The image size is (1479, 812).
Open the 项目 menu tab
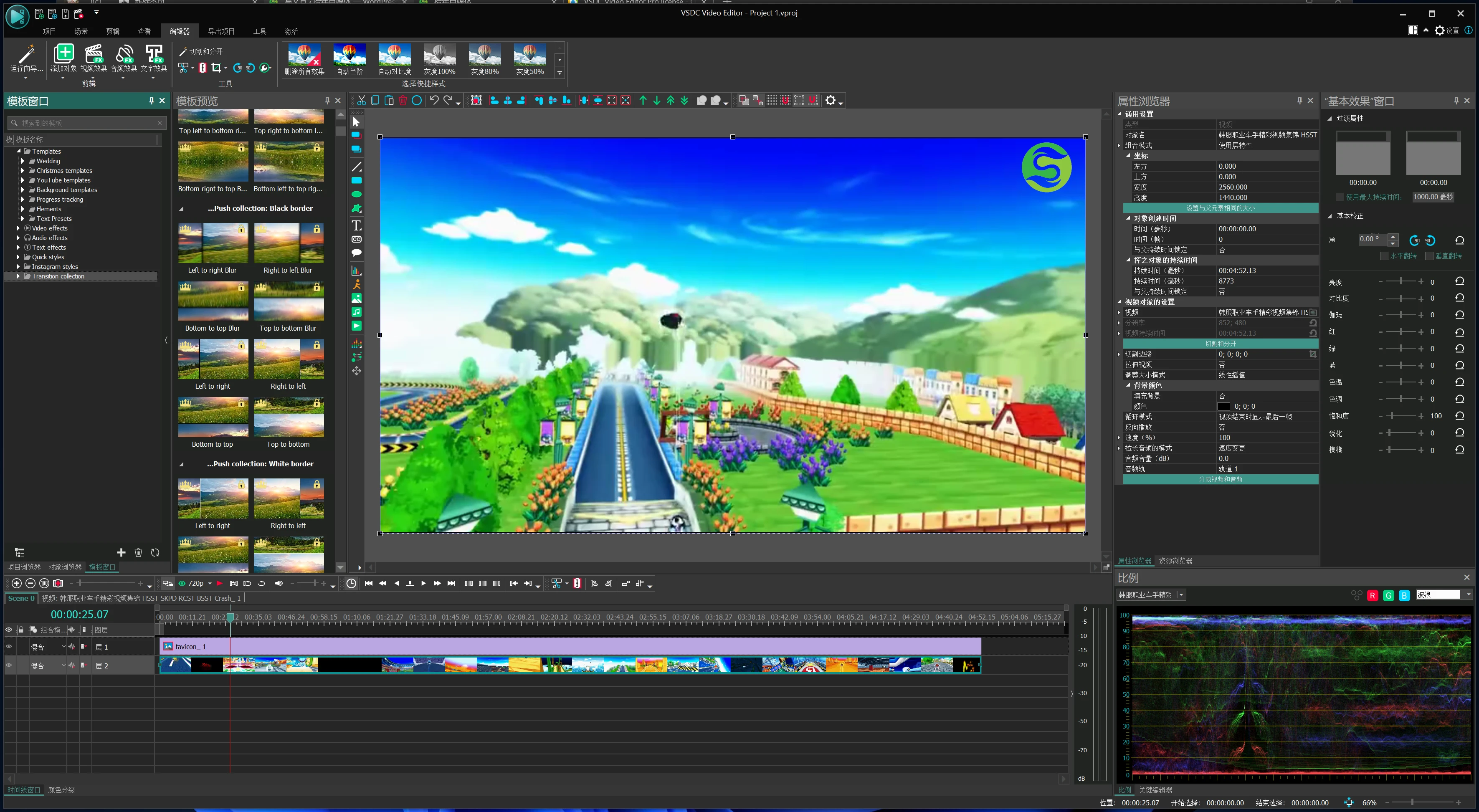tap(49, 31)
